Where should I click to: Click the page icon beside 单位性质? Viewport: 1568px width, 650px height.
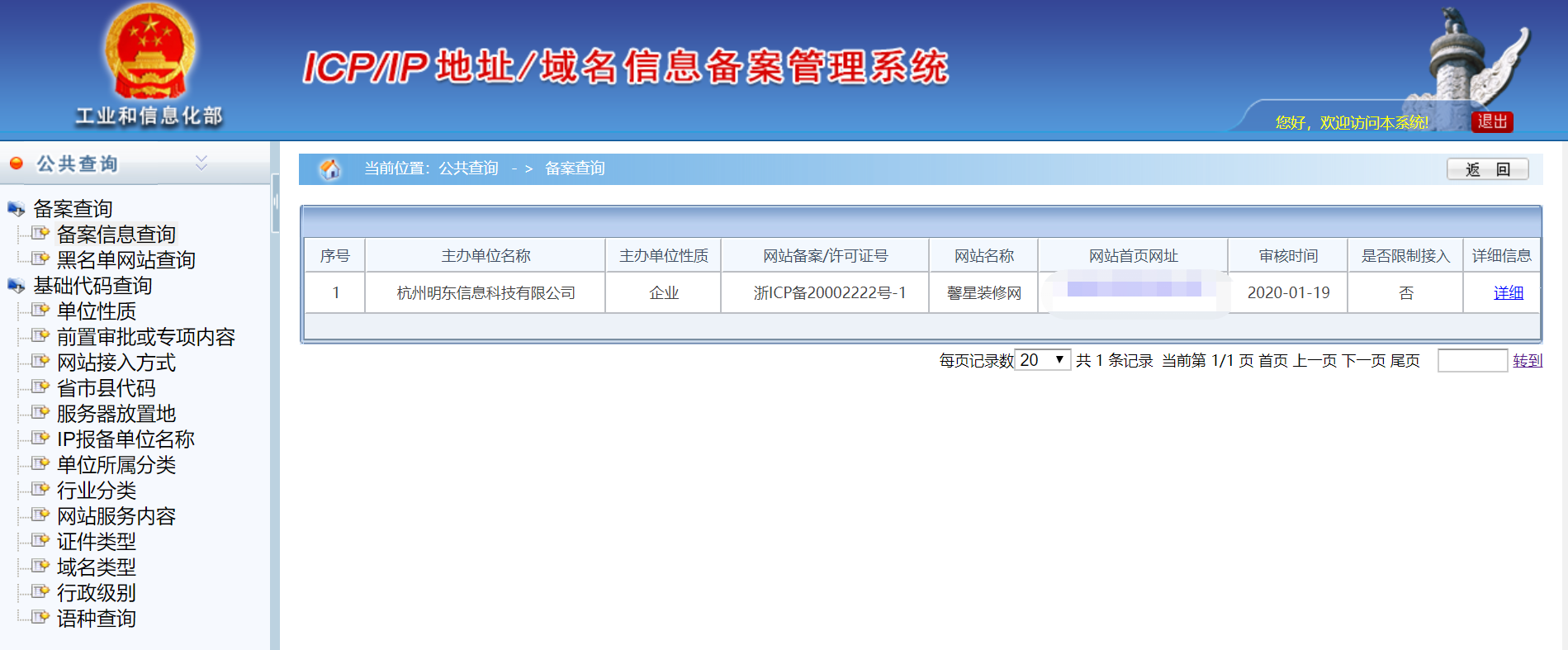coord(40,310)
